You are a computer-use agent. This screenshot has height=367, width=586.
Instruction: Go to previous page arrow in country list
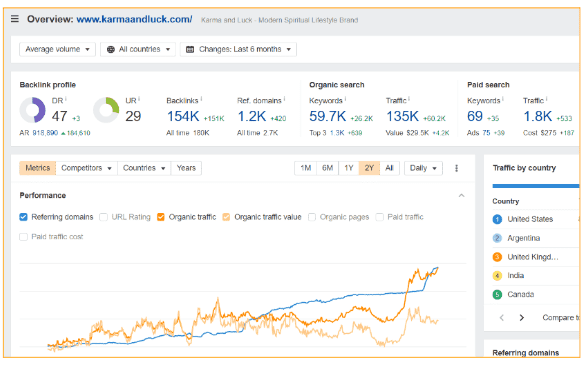(x=502, y=318)
